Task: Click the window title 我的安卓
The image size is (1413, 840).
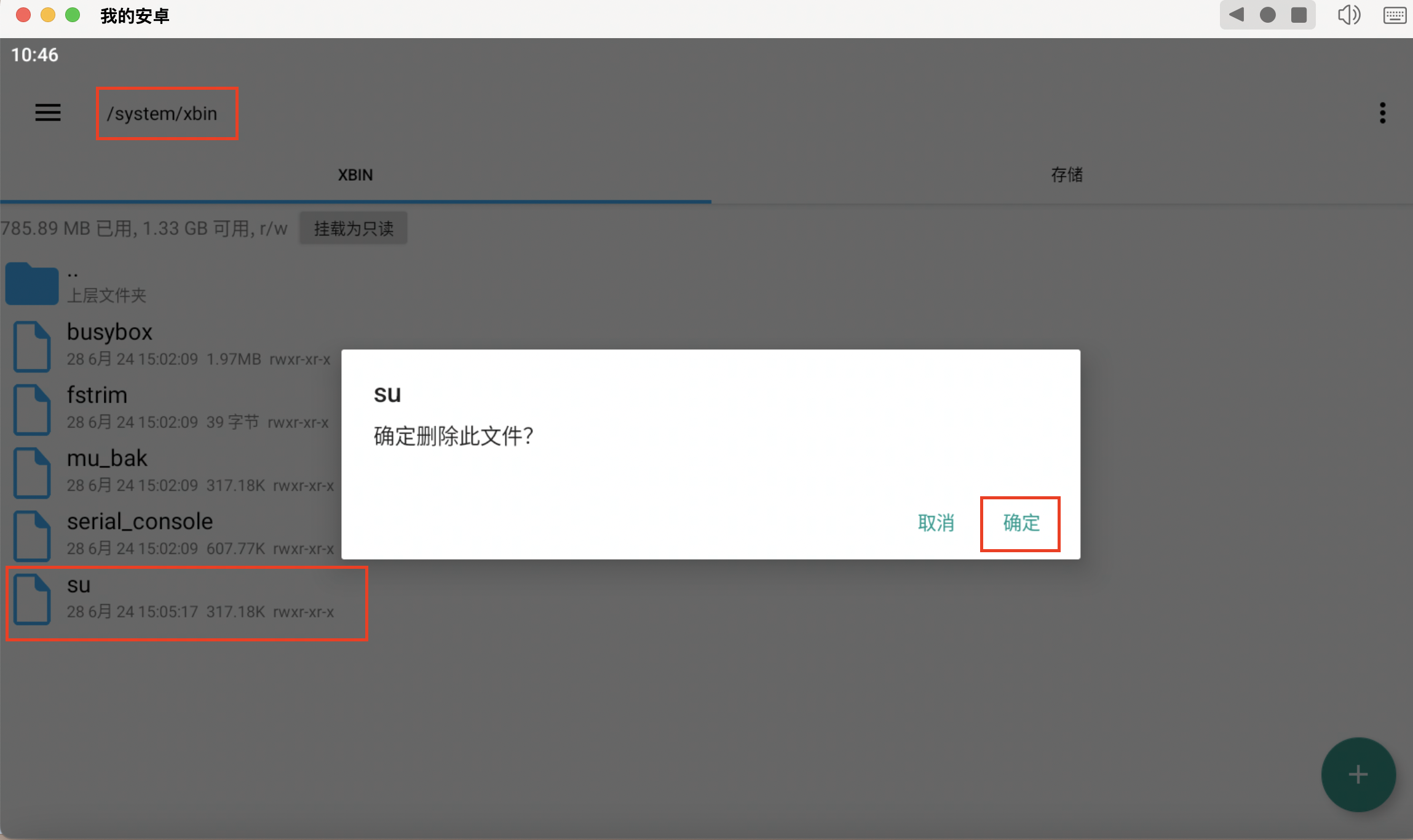Action: pyautogui.click(x=135, y=16)
